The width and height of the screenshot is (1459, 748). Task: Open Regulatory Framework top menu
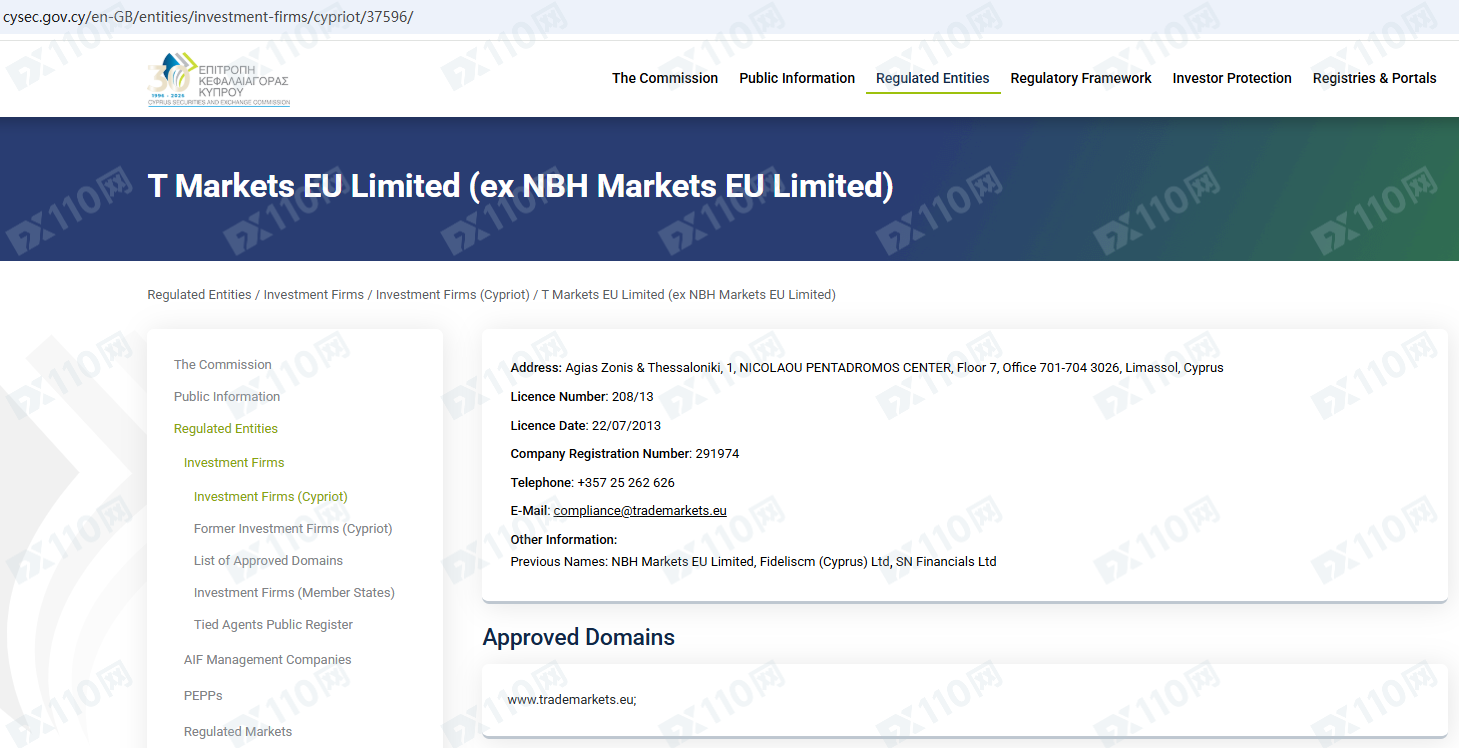coord(1081,78)
